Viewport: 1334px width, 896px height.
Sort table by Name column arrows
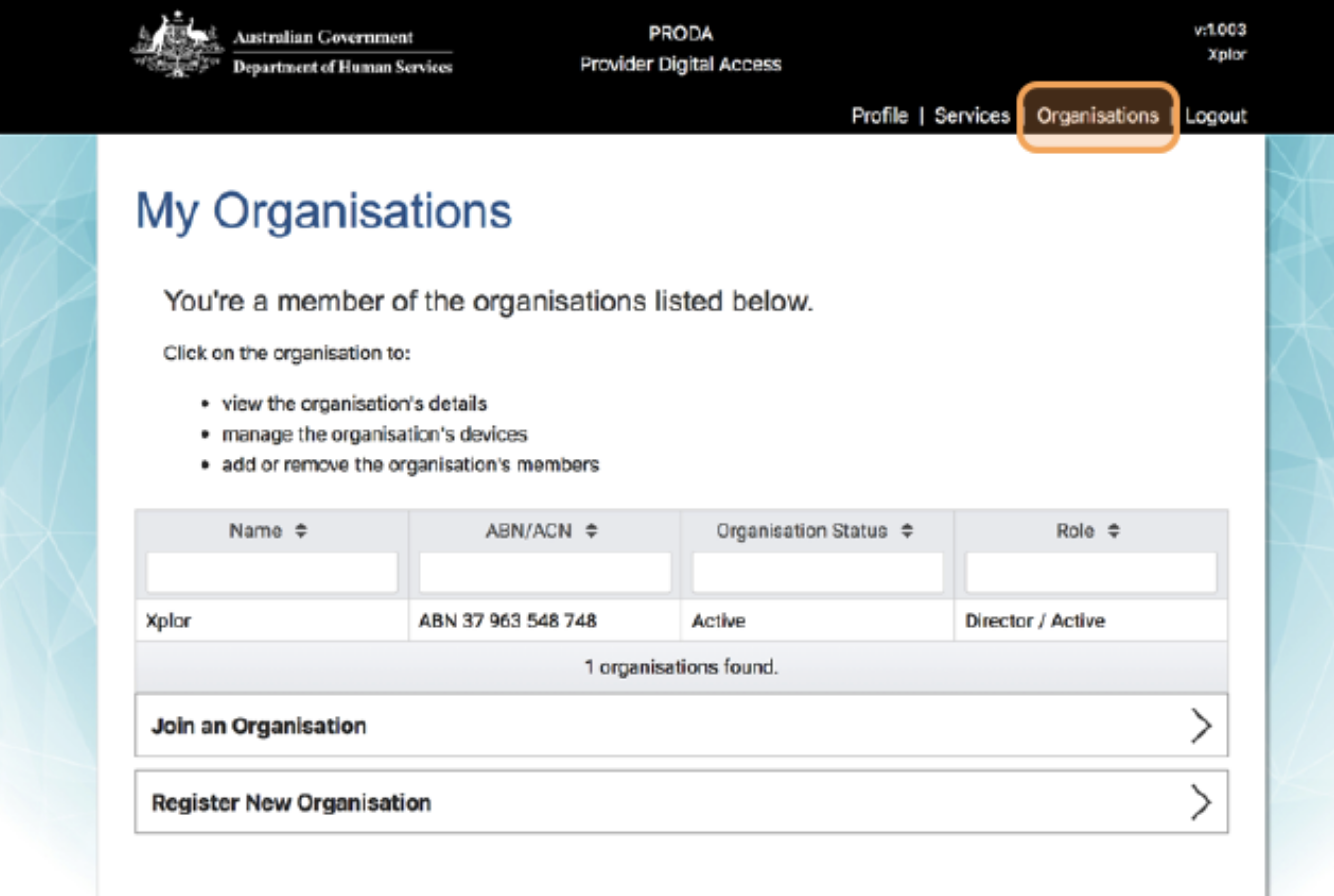299,531
